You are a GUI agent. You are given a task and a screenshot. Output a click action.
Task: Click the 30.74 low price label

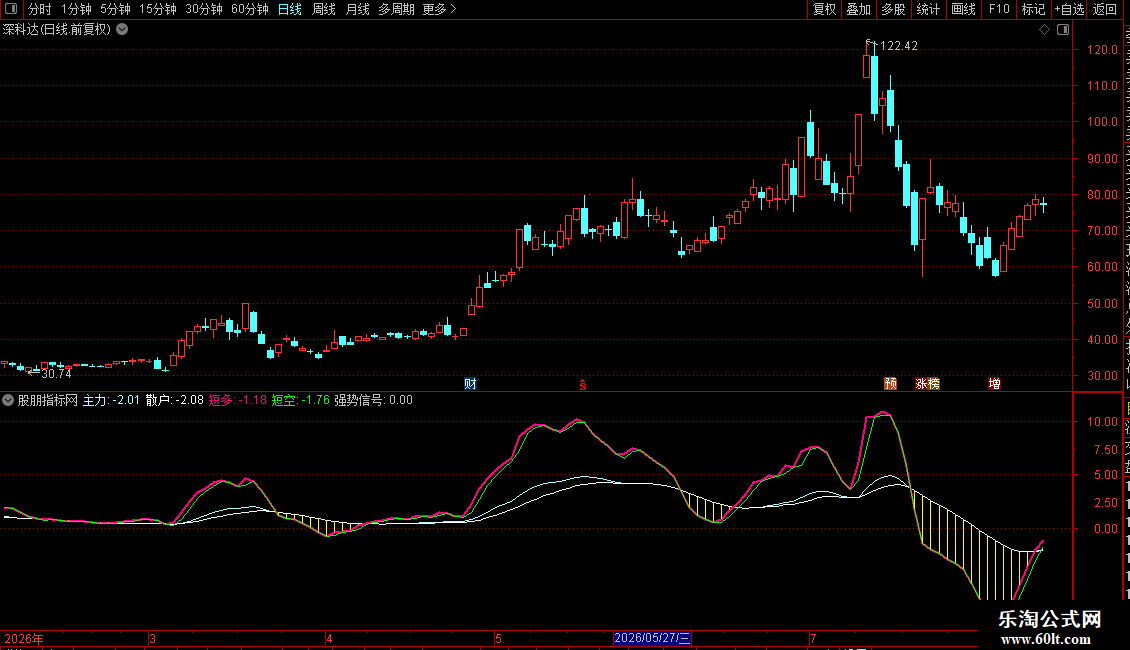coord(56,374)
